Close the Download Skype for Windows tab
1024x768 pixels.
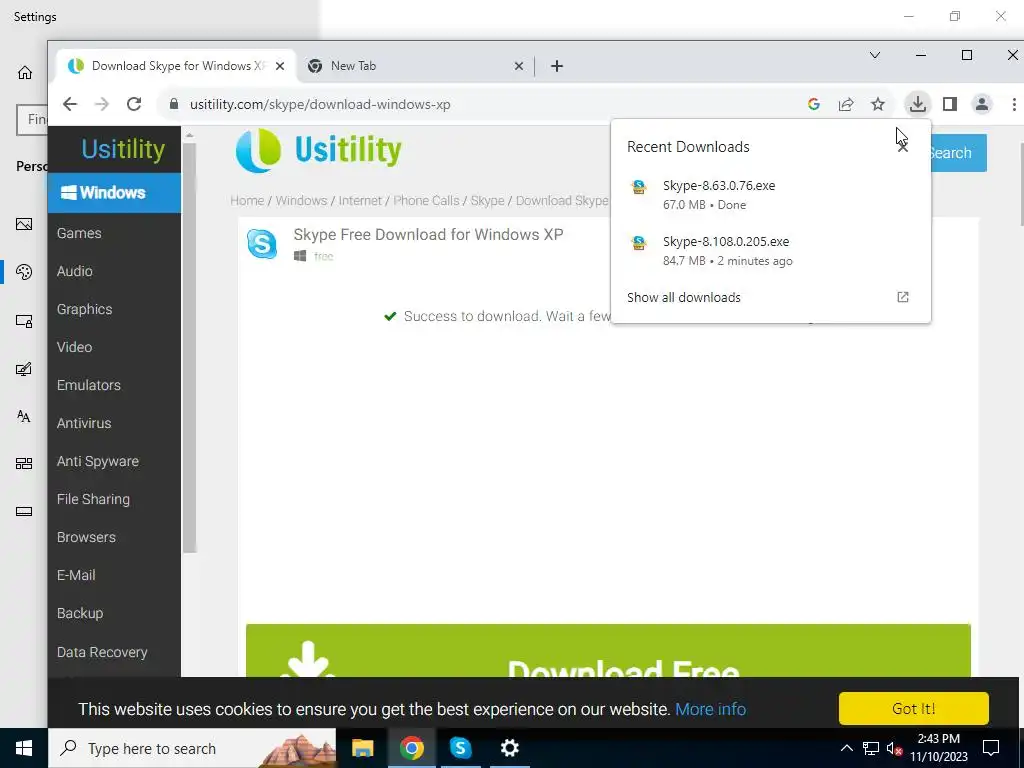280,66
